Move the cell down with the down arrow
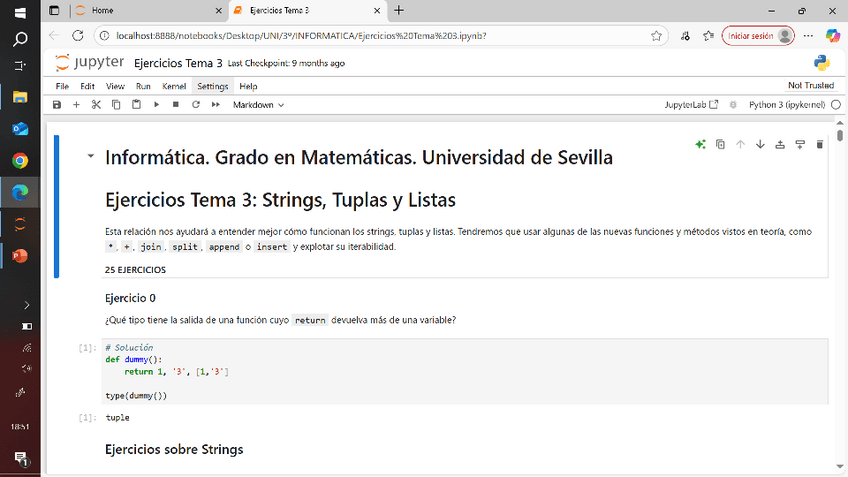Screen dimensions: 848x477 click(x=760, y=144)
